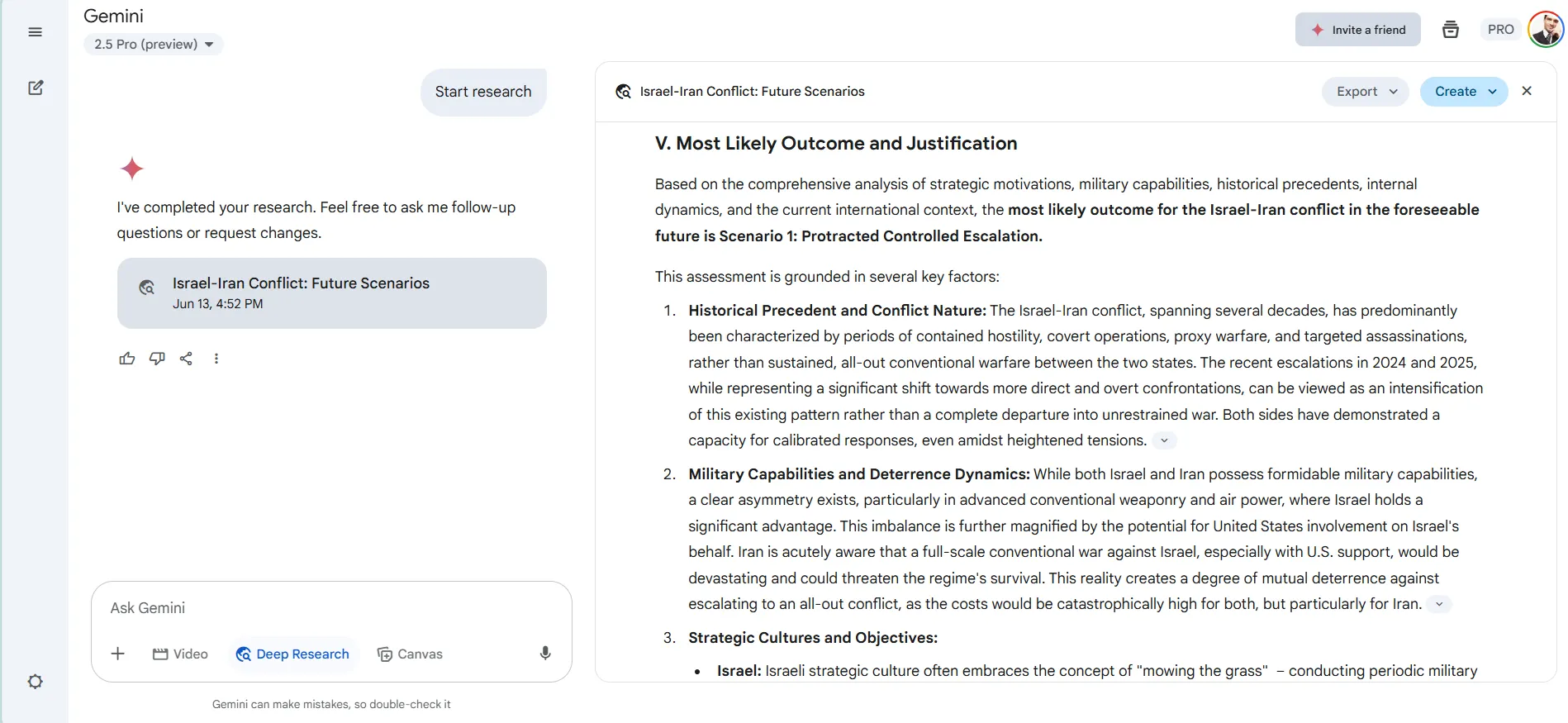Viewport: 1568px width, 723px height.
Task: Click the thumbs down feedback icon
Action: click(x=157, y=359)
